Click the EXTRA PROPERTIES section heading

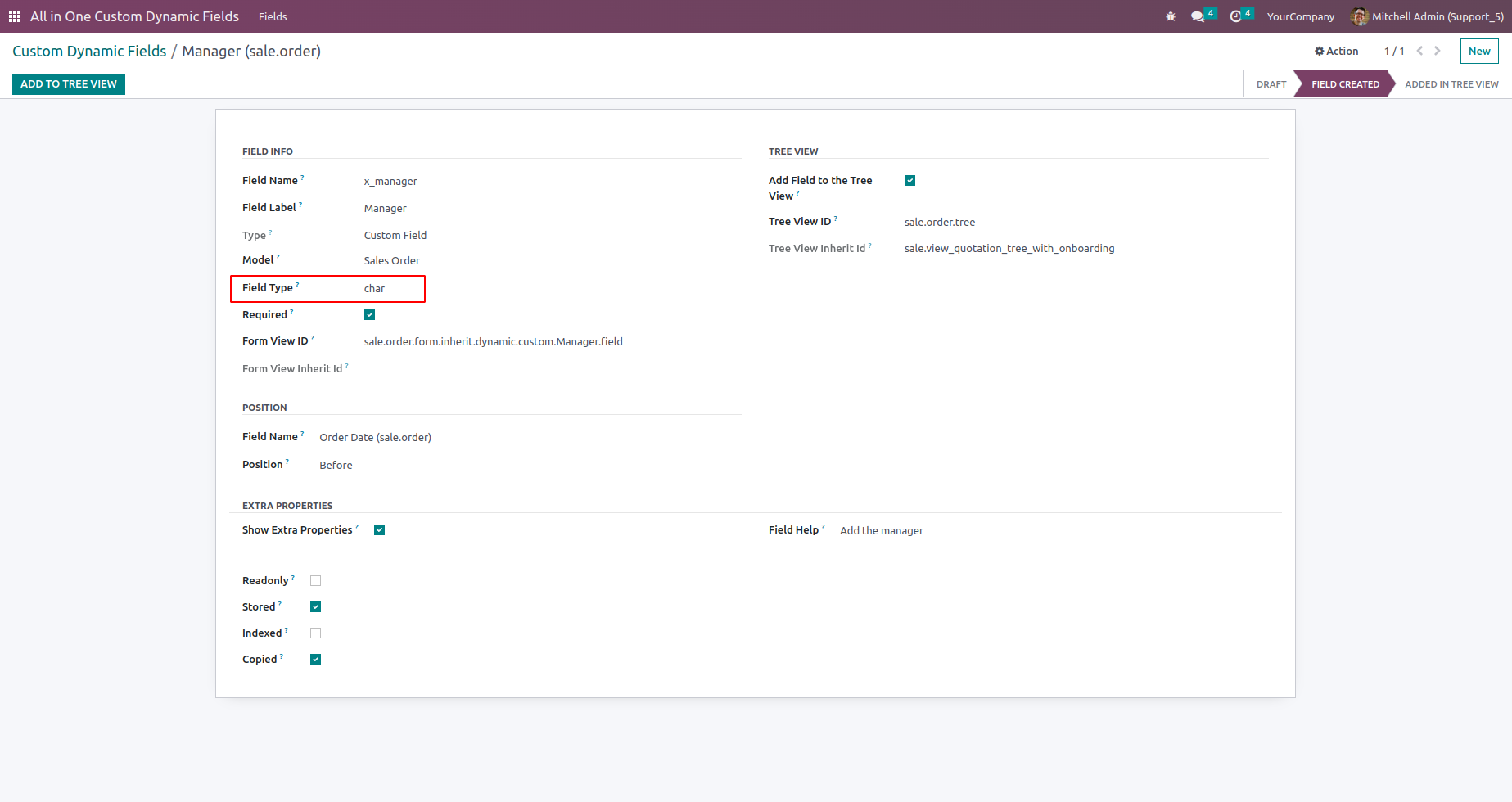pyautogui.click(x=287, y=506)
